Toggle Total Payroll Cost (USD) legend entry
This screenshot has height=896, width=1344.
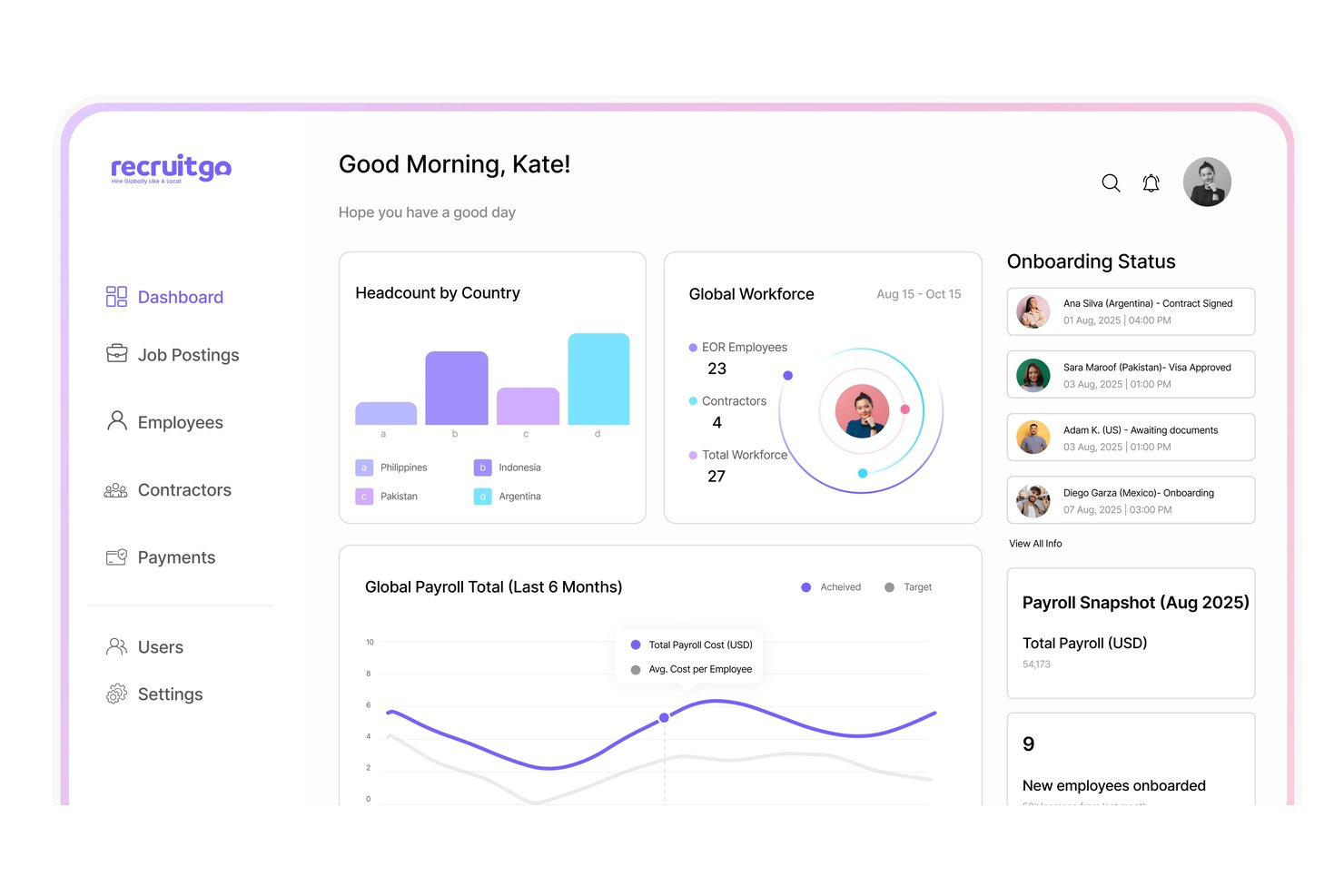tap(692, 645)
